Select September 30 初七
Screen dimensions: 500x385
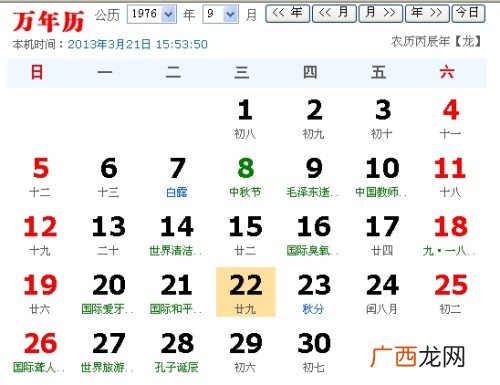point(314,352)
